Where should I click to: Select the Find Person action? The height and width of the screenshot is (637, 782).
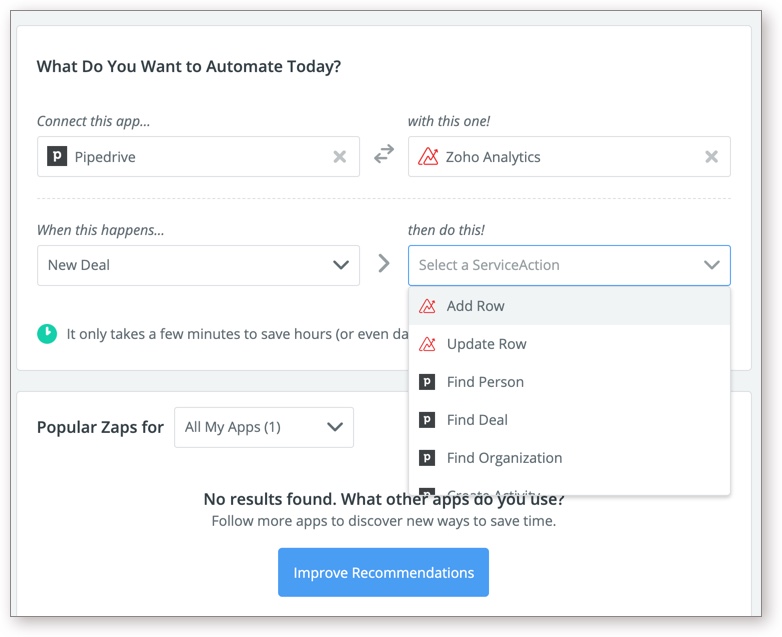pyautogui.click(x=485, y=382)
